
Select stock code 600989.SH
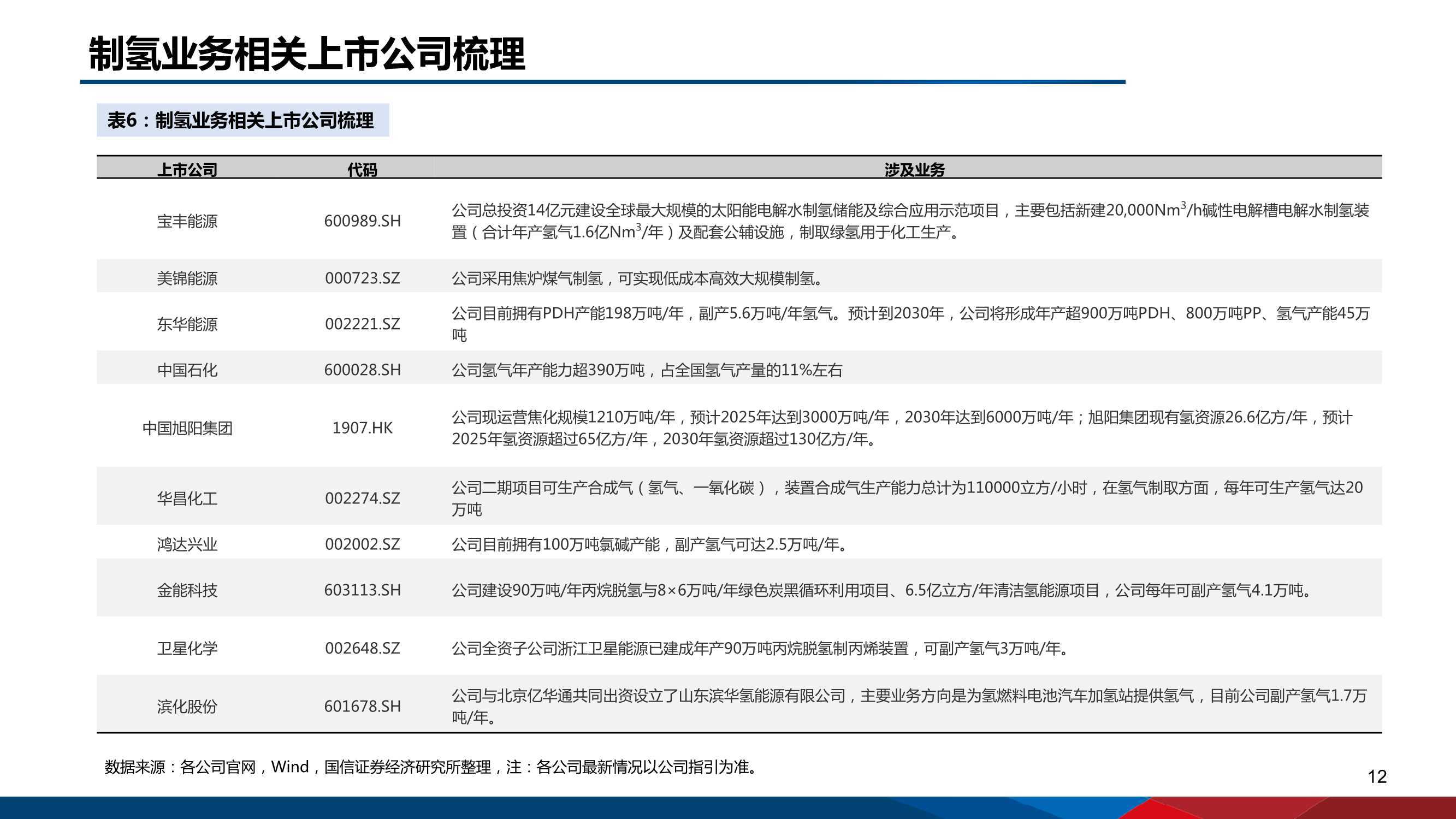pyautogui.click(x=362, y=221)
